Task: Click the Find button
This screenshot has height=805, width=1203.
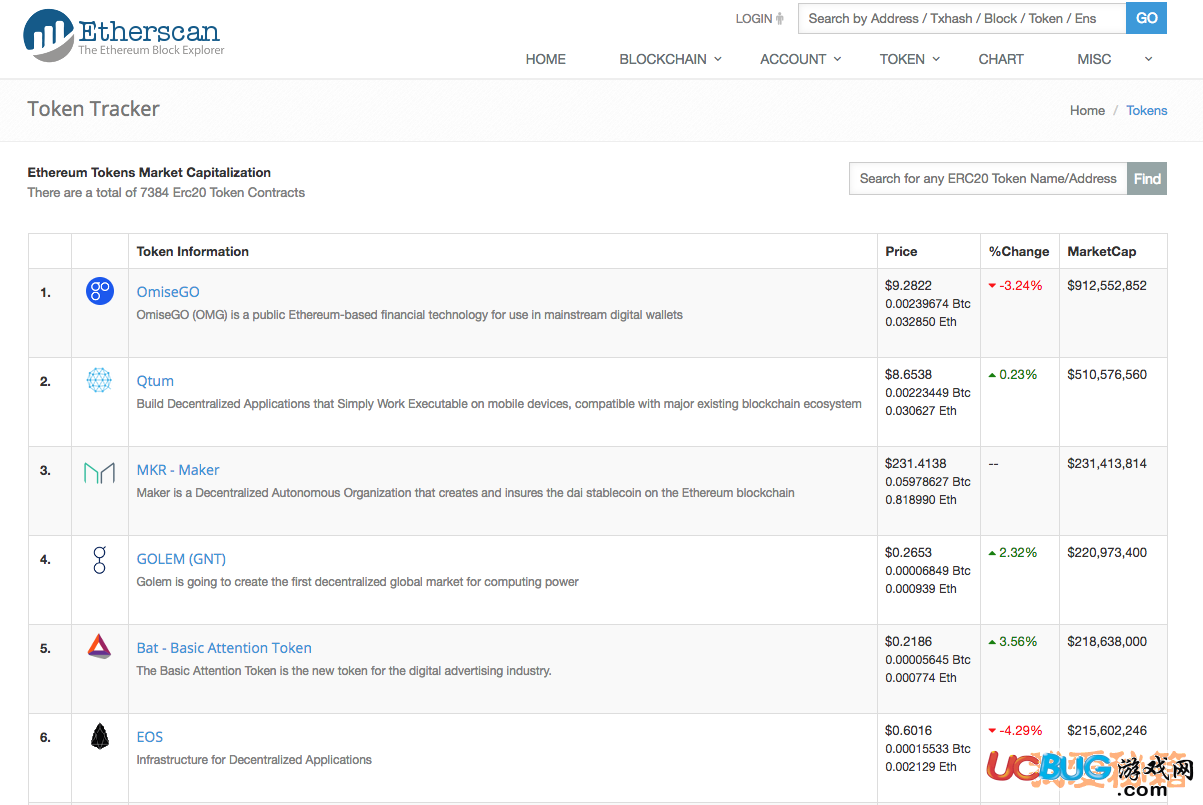Action: click(1147, 179)
